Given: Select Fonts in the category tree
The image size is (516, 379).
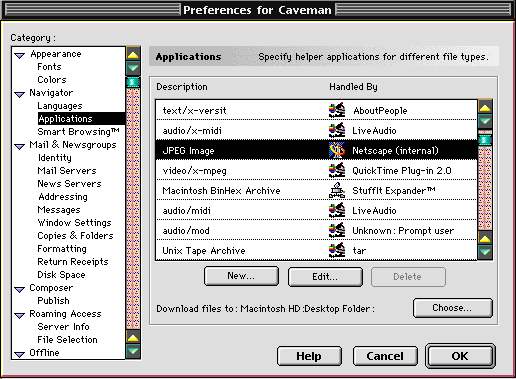Looking at the screenshot, I should pos(49,67).
